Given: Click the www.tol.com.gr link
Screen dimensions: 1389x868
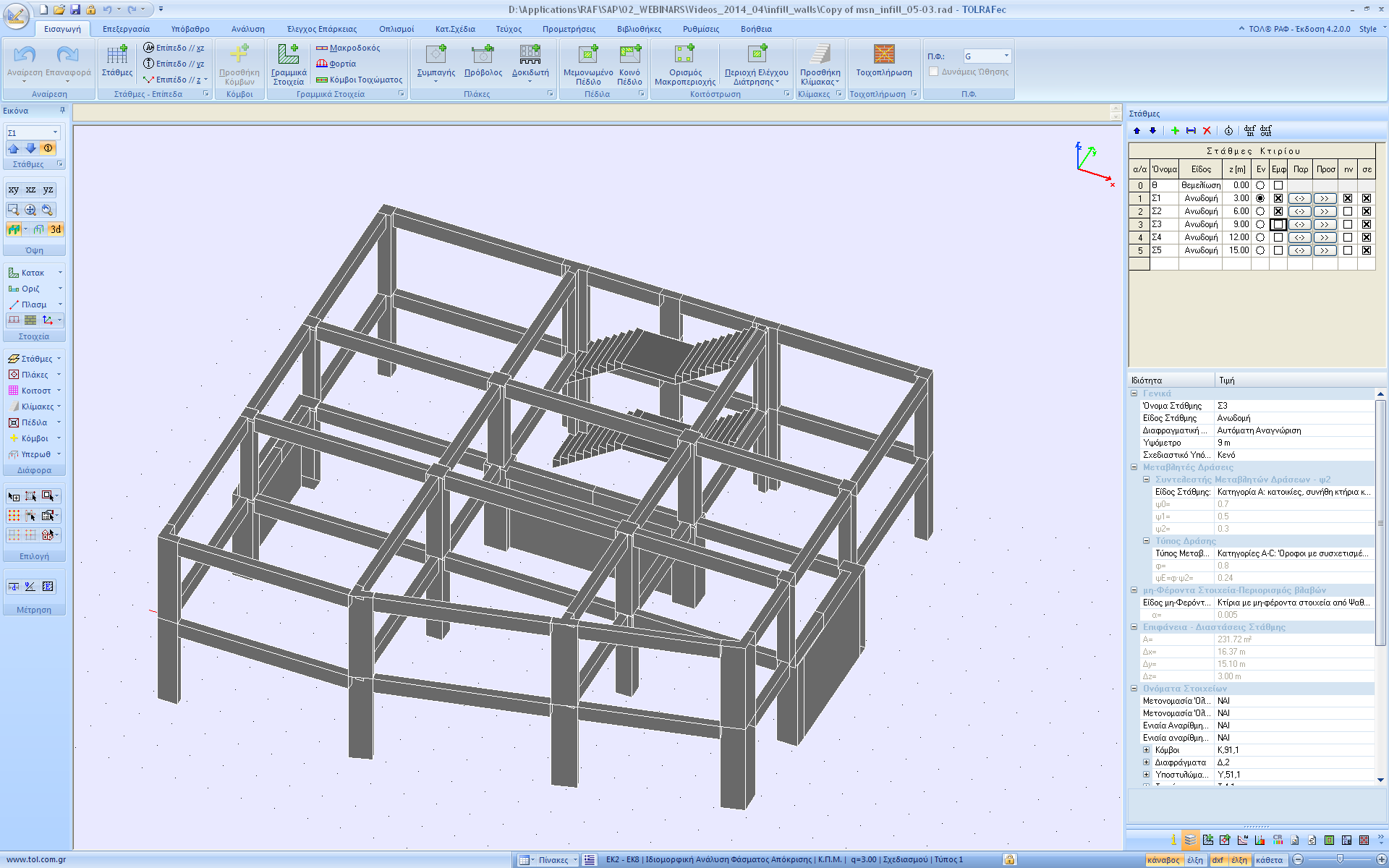Looking at the screenshot, I should (36, 859).
